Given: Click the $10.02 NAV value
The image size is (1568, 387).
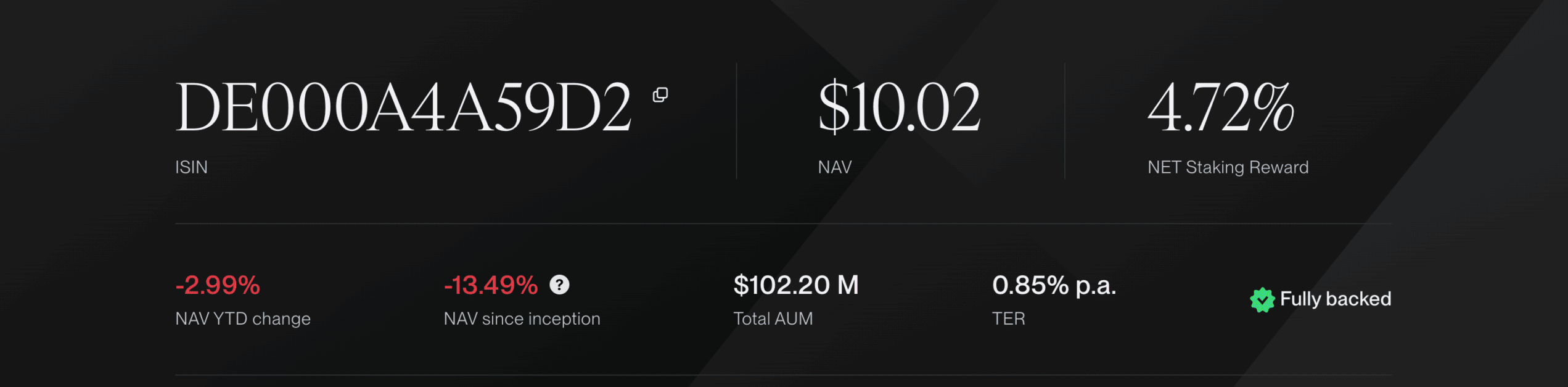Looking at the screenshot, I should pyautogui.click(x=898, y=107).
